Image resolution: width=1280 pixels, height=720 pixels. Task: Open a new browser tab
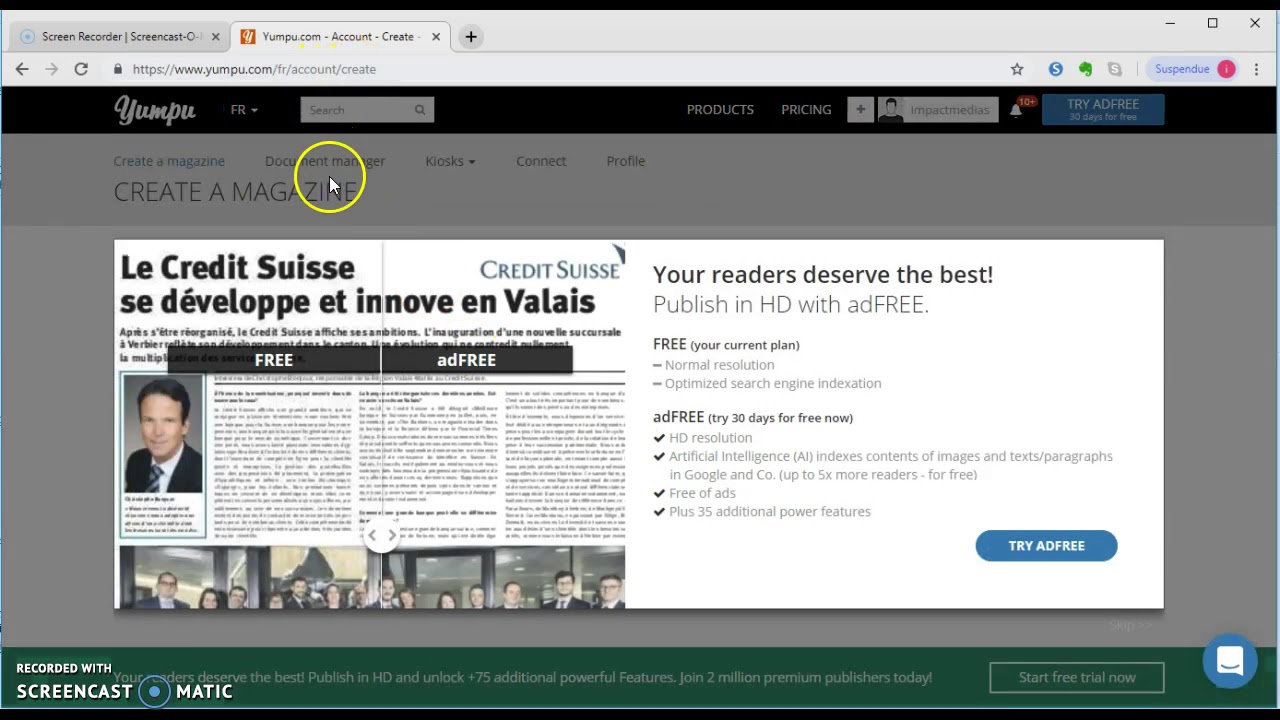[x=471, y=37]
